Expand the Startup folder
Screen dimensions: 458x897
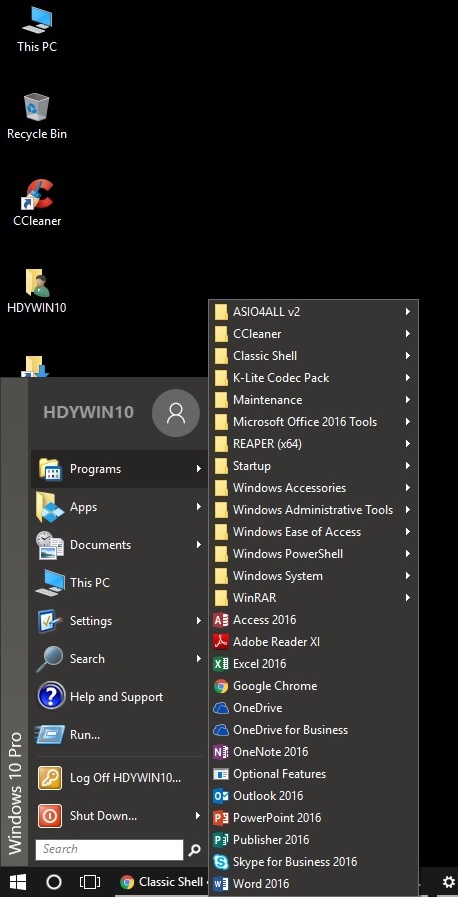click(x=314, y=466)
